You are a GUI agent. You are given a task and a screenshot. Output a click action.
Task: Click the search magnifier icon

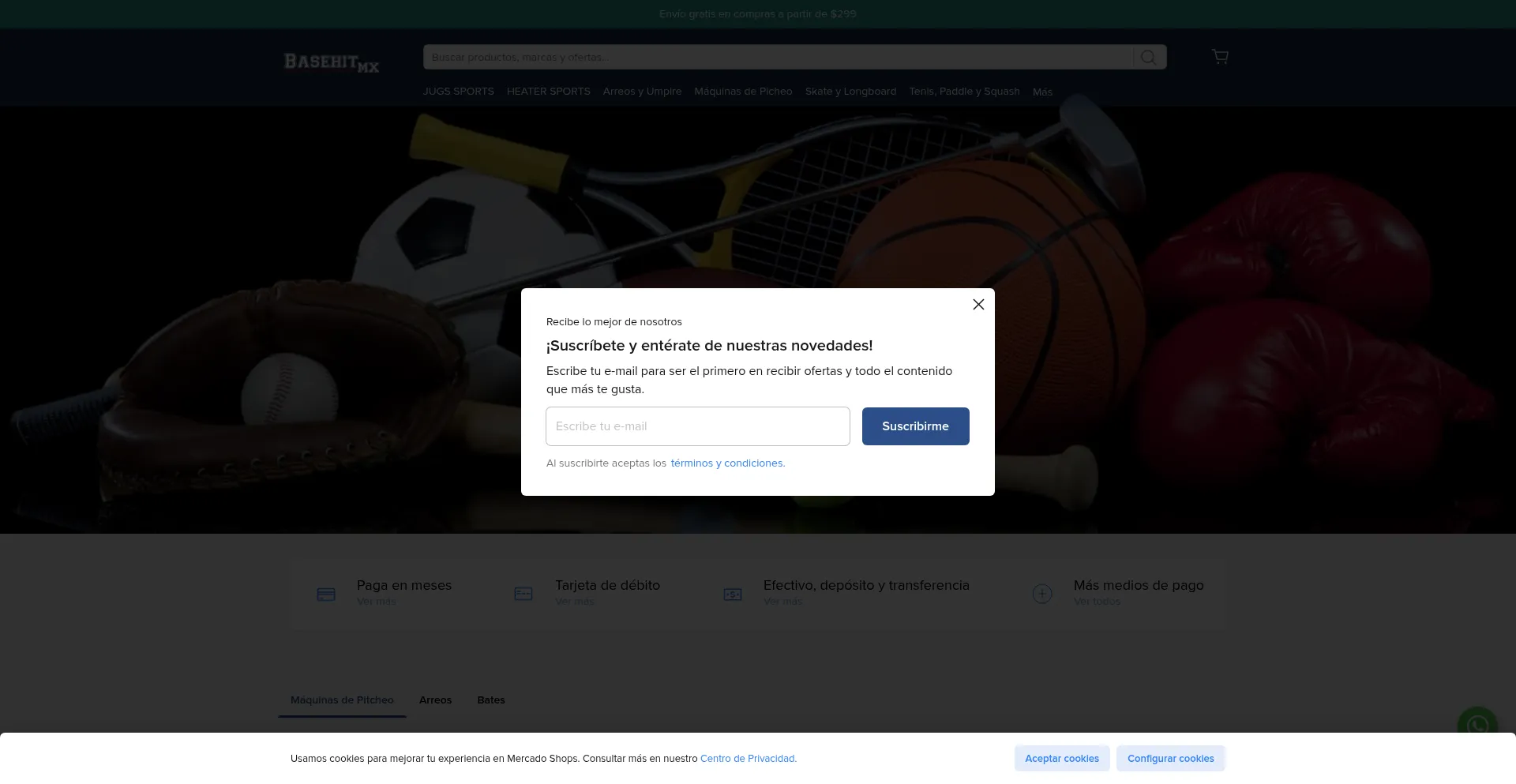pyautogui.click(x=1149, y=57)
